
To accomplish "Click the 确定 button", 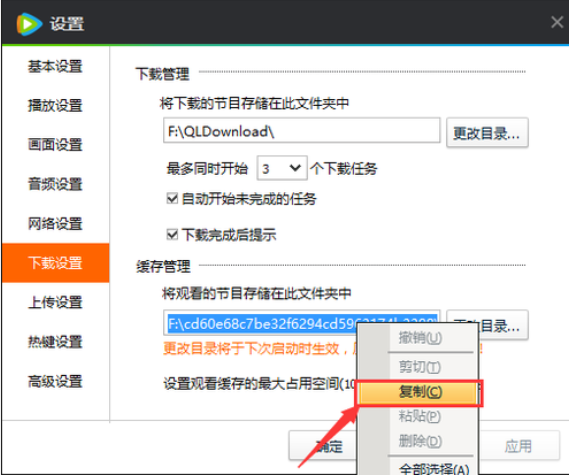I will tap(323, 446).
